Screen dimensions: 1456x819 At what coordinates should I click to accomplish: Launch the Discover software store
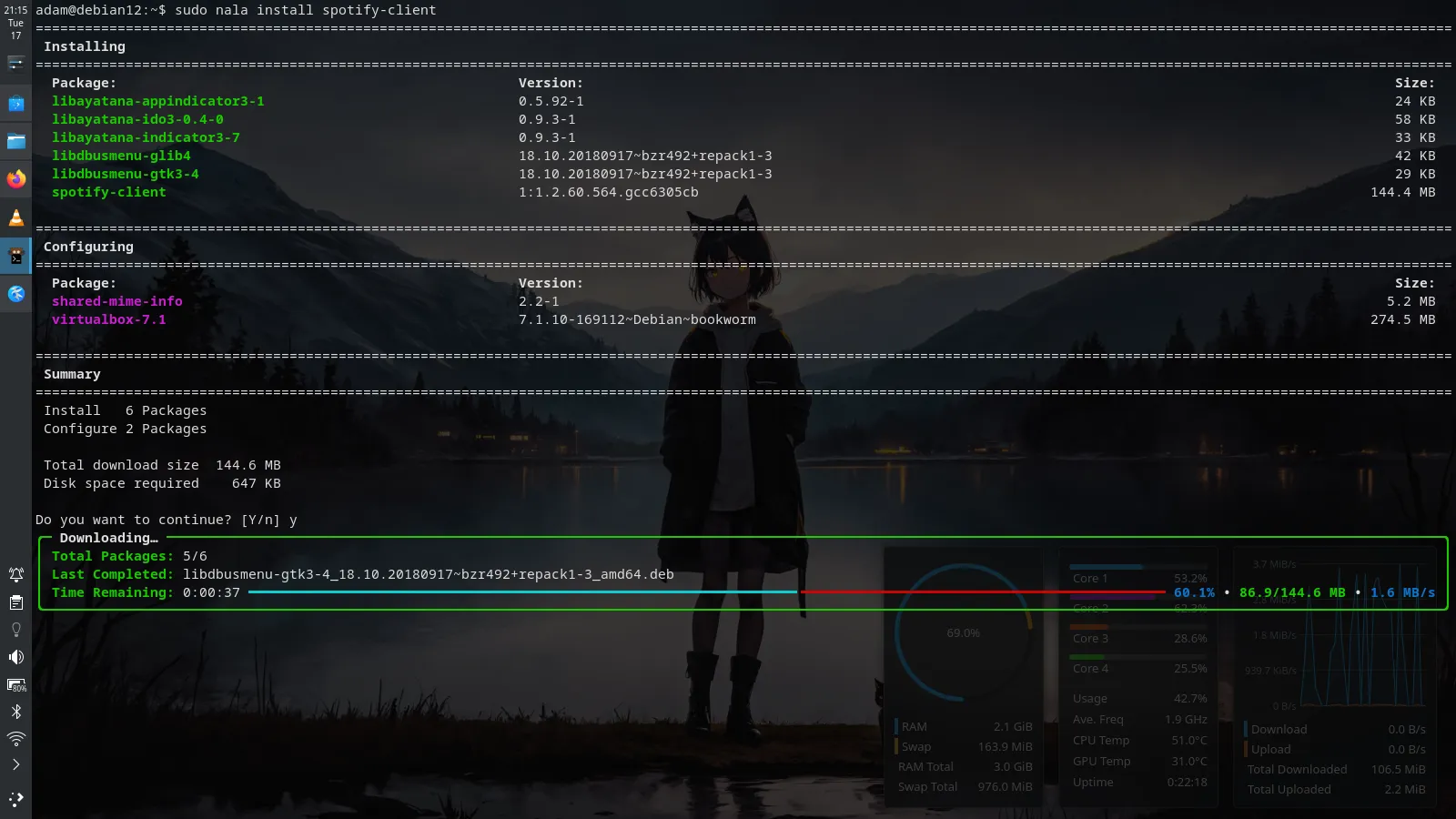pyautogui.click(x=15, y=104)
